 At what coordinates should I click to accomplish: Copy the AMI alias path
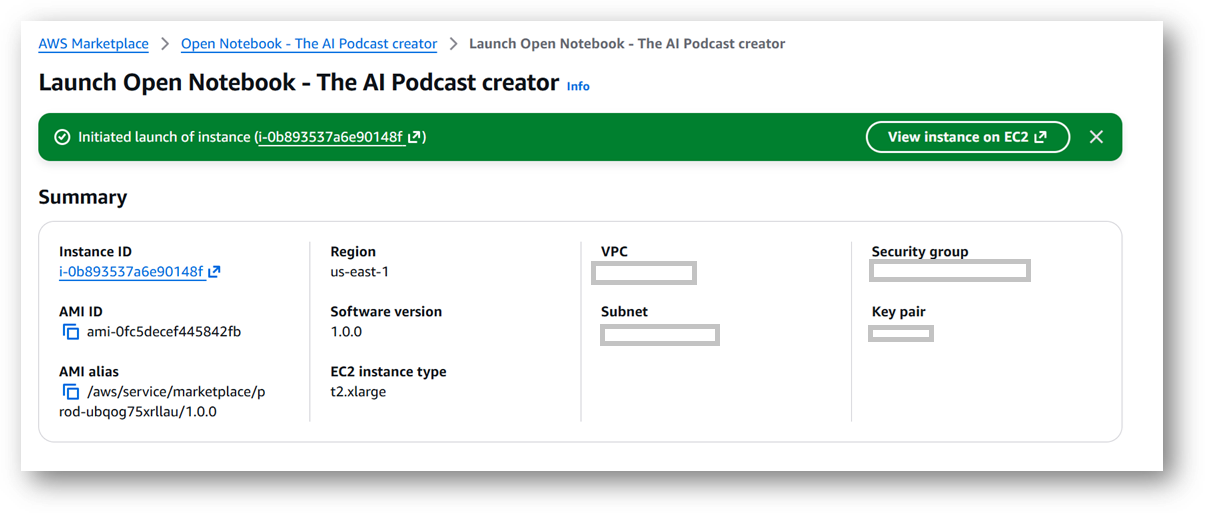point(71,392)
